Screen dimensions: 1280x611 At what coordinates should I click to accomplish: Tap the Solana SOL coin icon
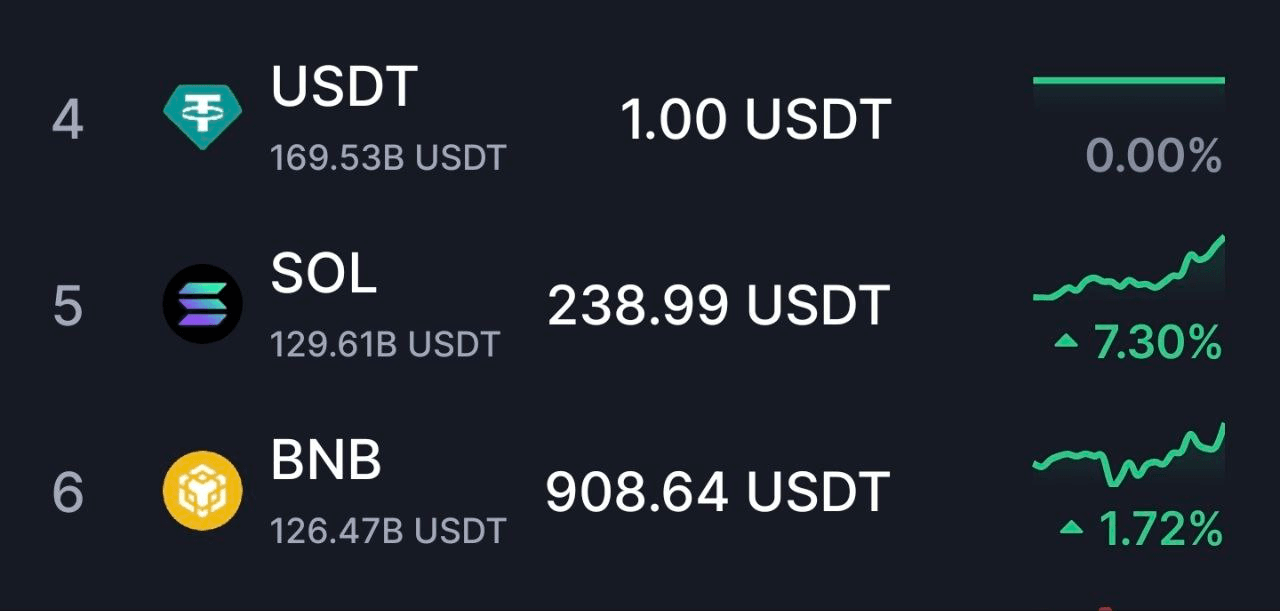(203, 304)
